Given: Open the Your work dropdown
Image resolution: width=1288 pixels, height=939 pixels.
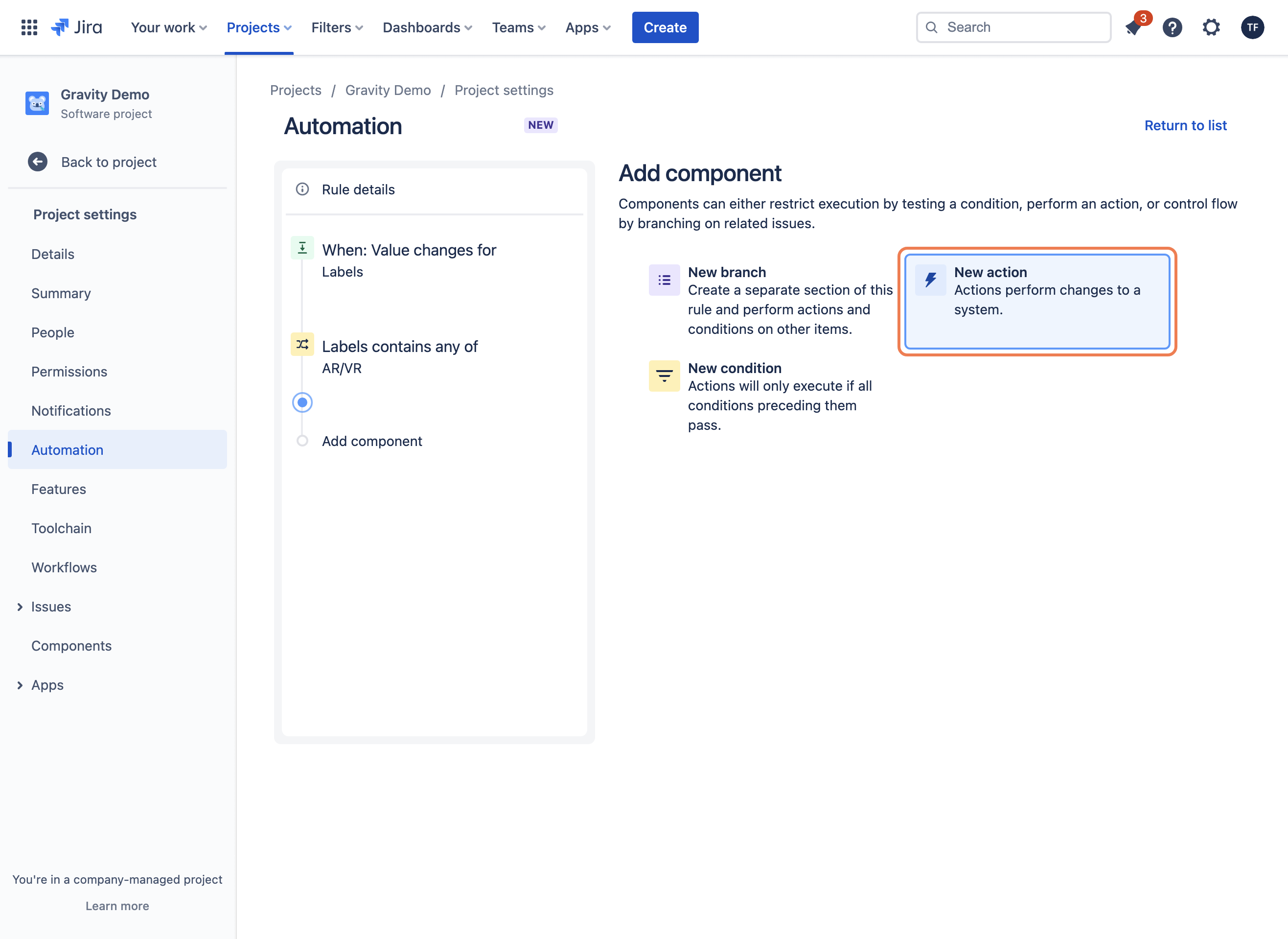Looking at the screenshot, I should pos(169,27).
